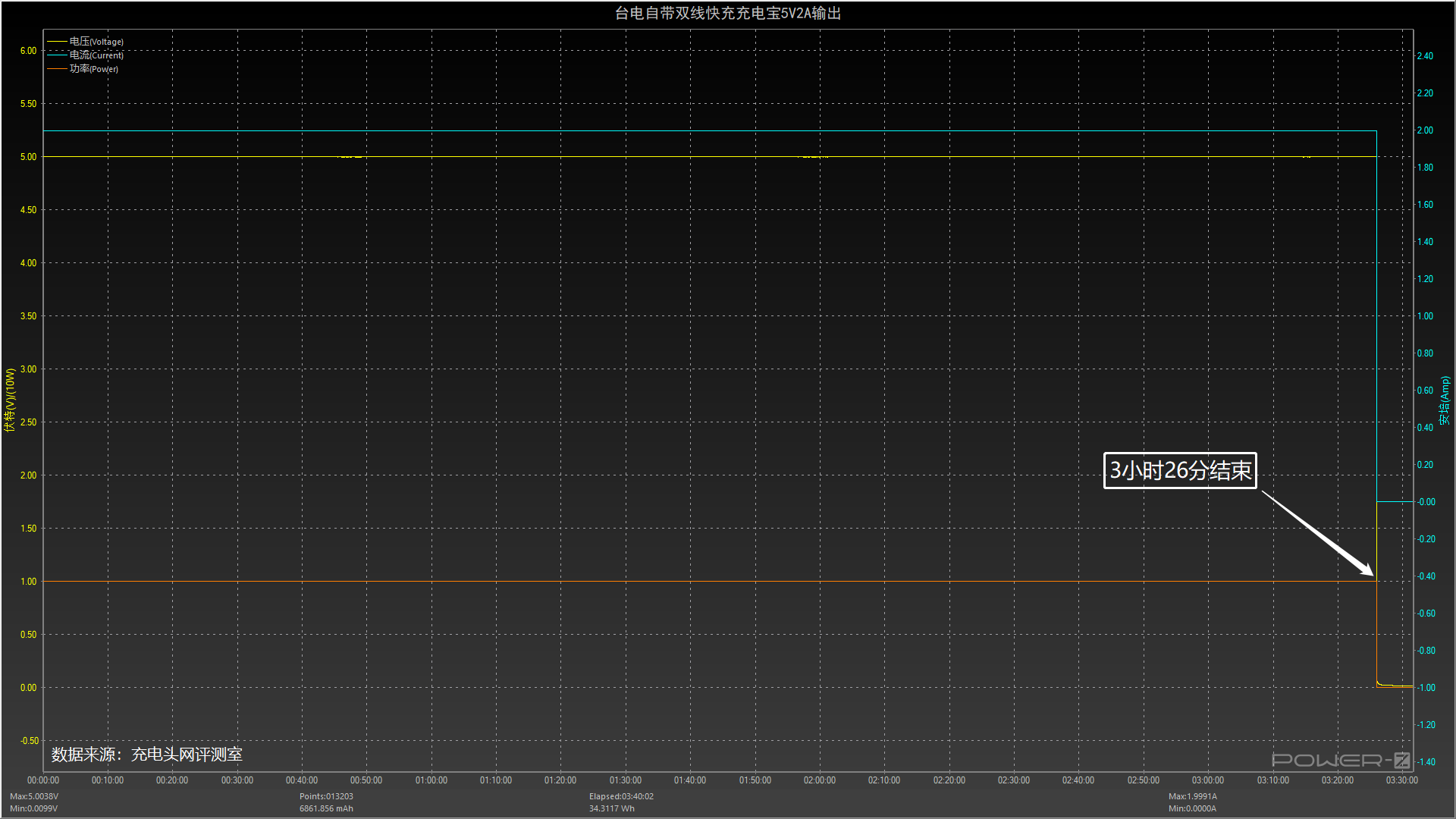Click the 安培(Amp) right axis label
Screen dimensions: 1456x819
point(1445,400)
